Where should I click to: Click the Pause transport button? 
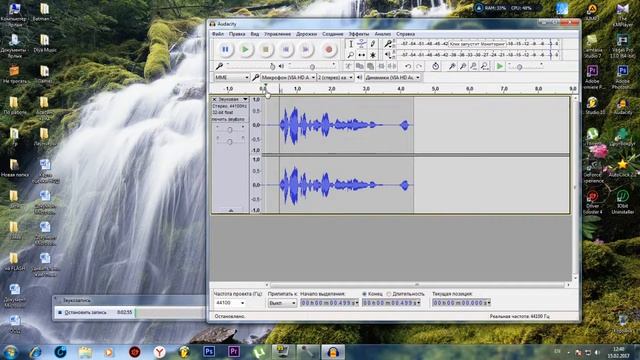(x=225, y=49)
